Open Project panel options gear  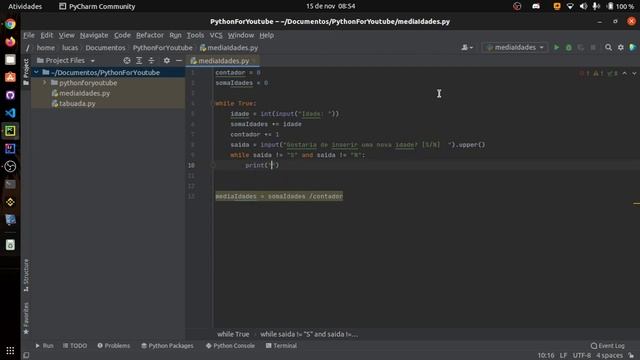(167, 60)
